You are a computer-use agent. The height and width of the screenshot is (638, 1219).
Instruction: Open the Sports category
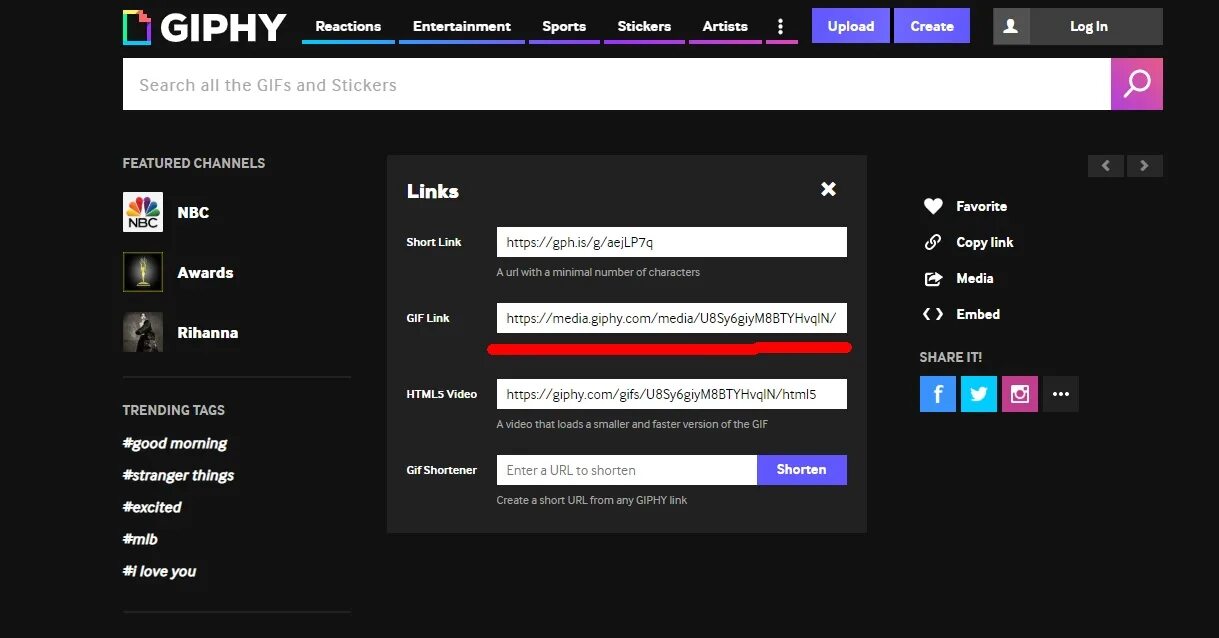(x=564, y=26)
